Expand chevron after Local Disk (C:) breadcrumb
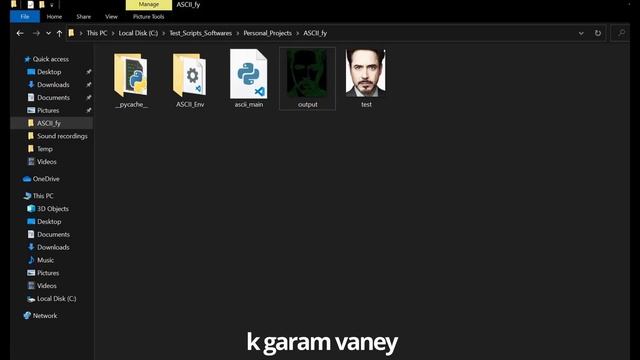Viewport: 640px width, 360px height. 164,33
